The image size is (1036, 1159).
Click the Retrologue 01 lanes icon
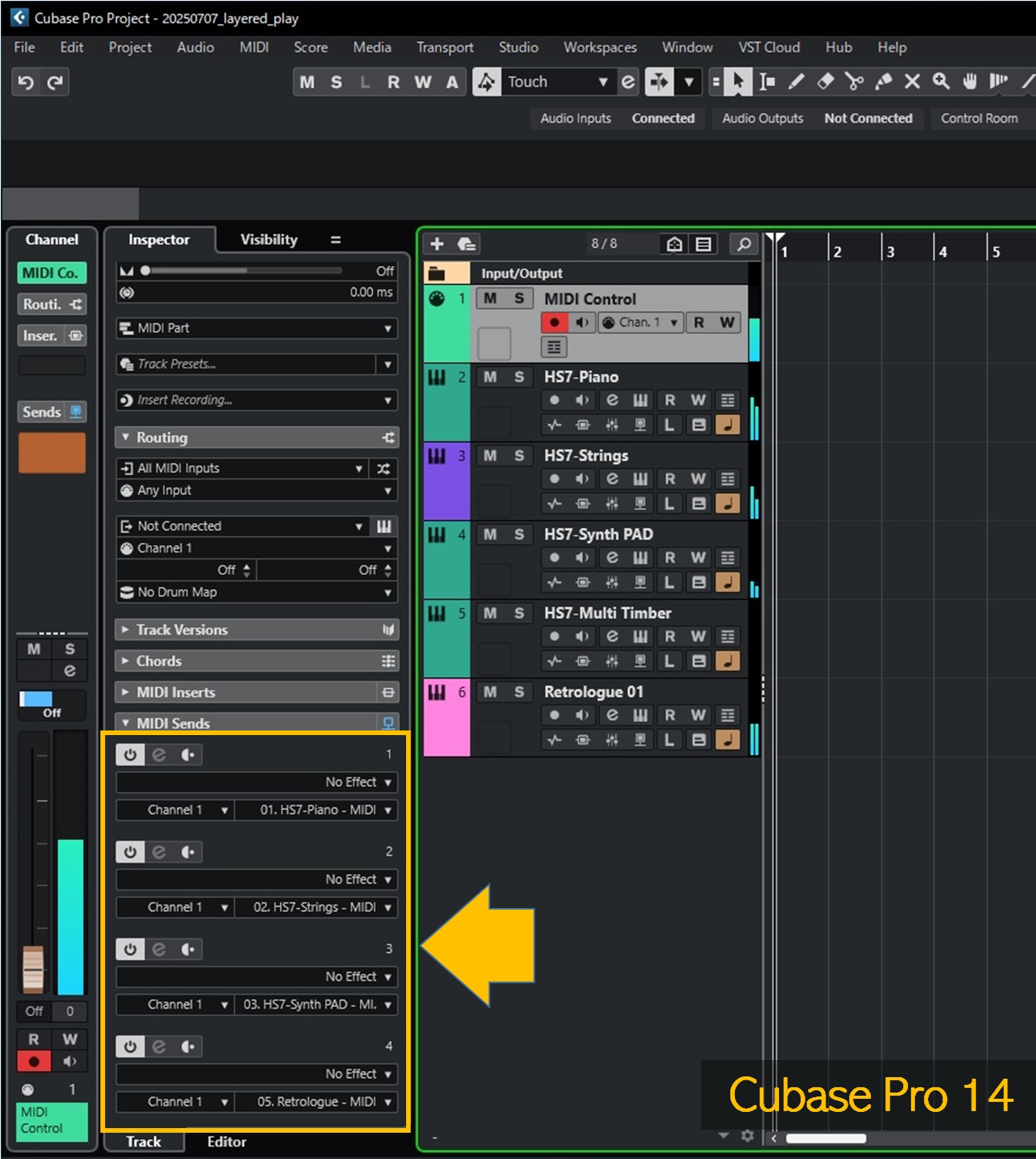pos(727,715)
